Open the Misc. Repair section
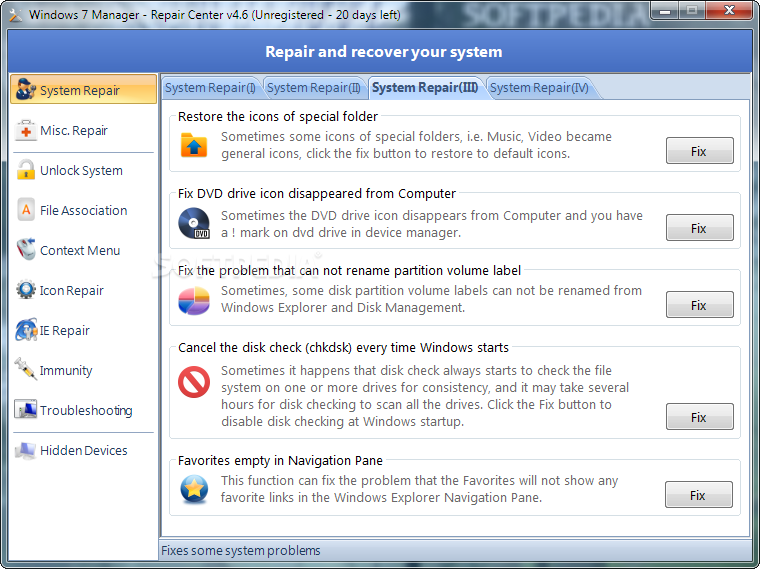This screenshot has width=760, height=569. coord(83,130)
